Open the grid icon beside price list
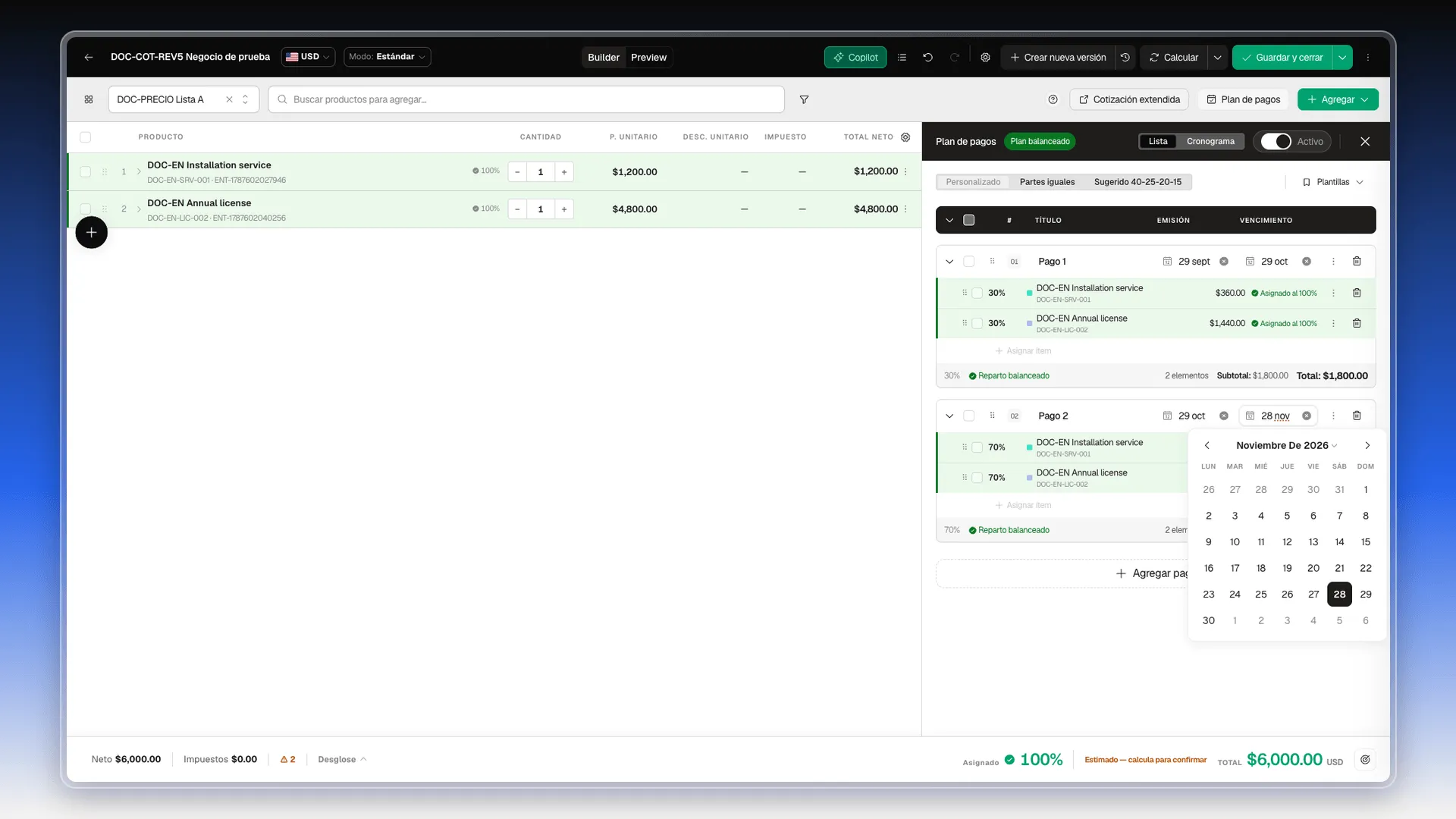1456x819 pixels. click(89, 99)
